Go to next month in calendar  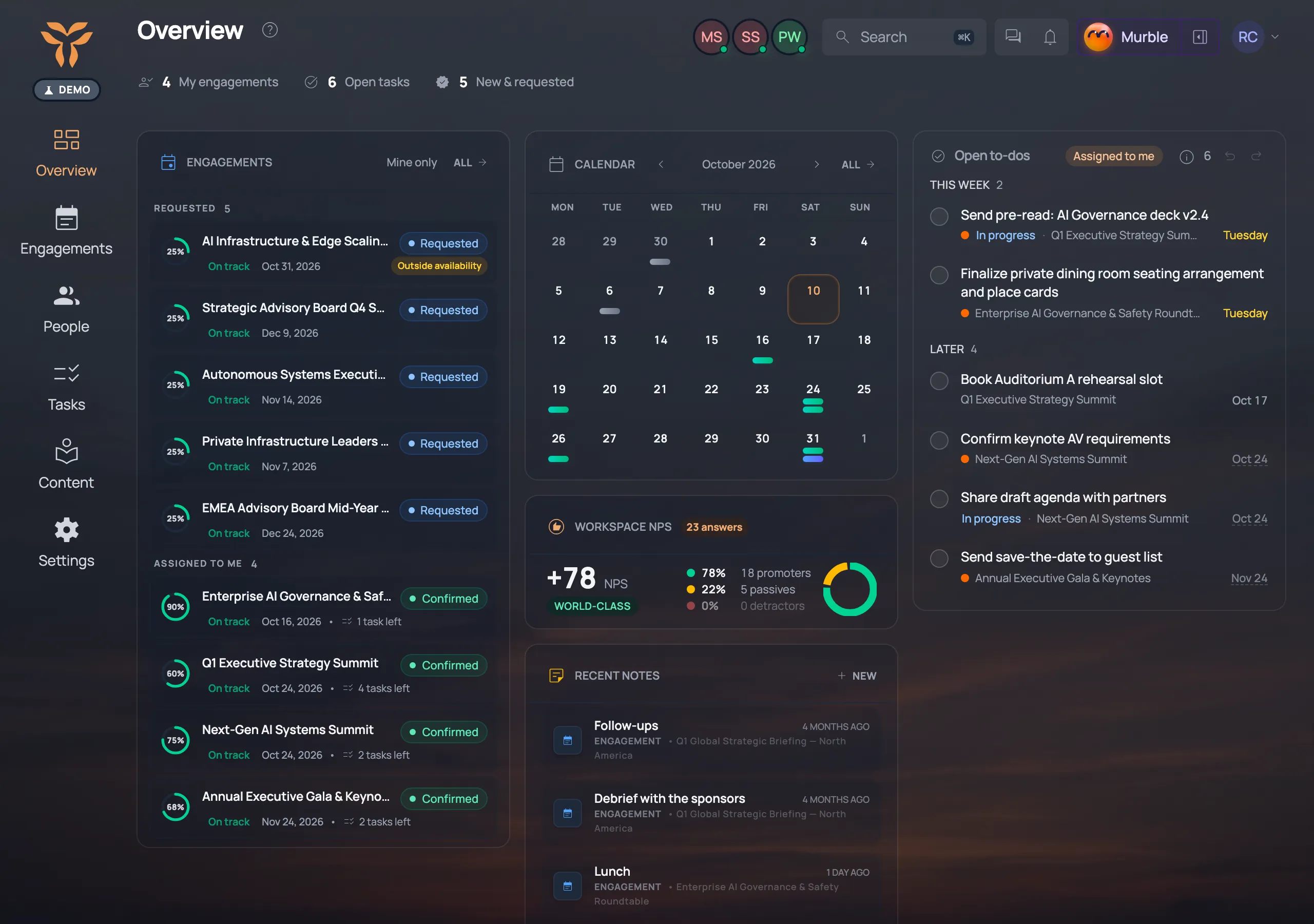pos(817,164)
